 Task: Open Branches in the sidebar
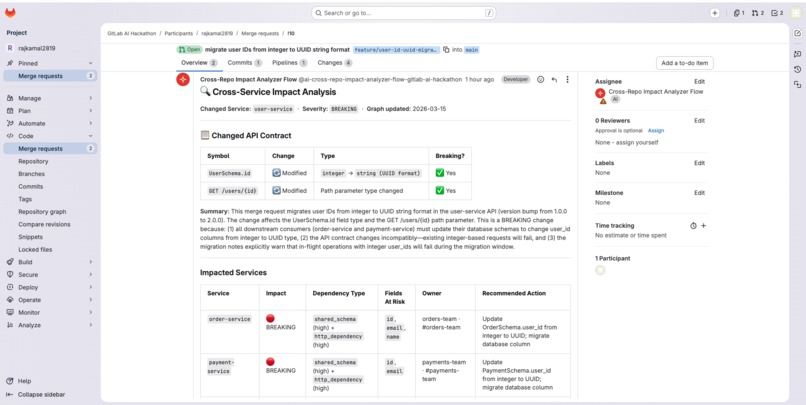[50, 174]
